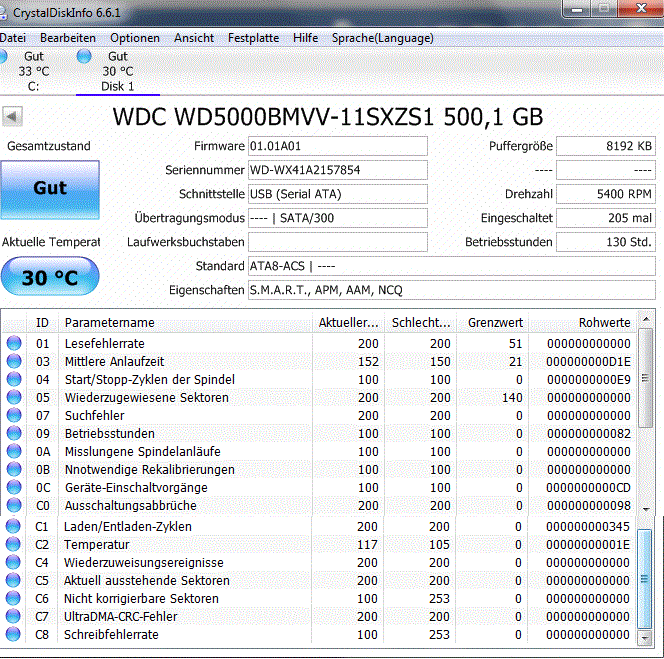Click status orb of Aktuell ausstehende Sektoren row
The image size is (664, 659).
13,580
